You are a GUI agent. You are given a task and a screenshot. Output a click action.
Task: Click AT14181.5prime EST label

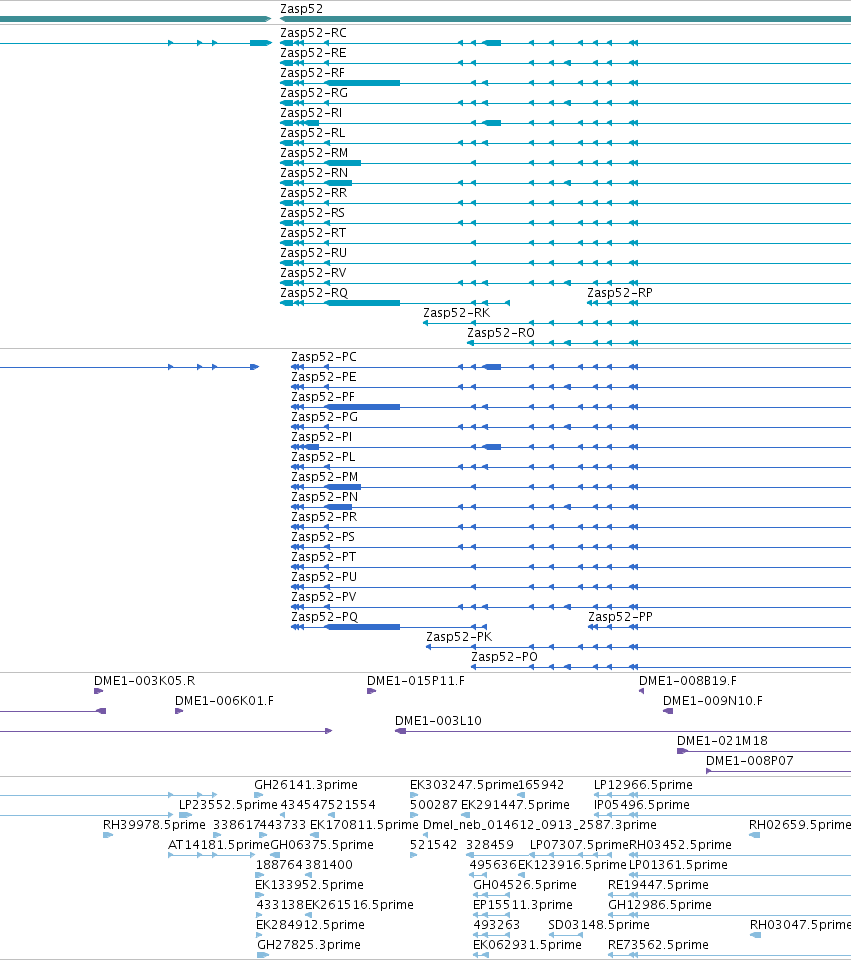click(x=219, y=845)
